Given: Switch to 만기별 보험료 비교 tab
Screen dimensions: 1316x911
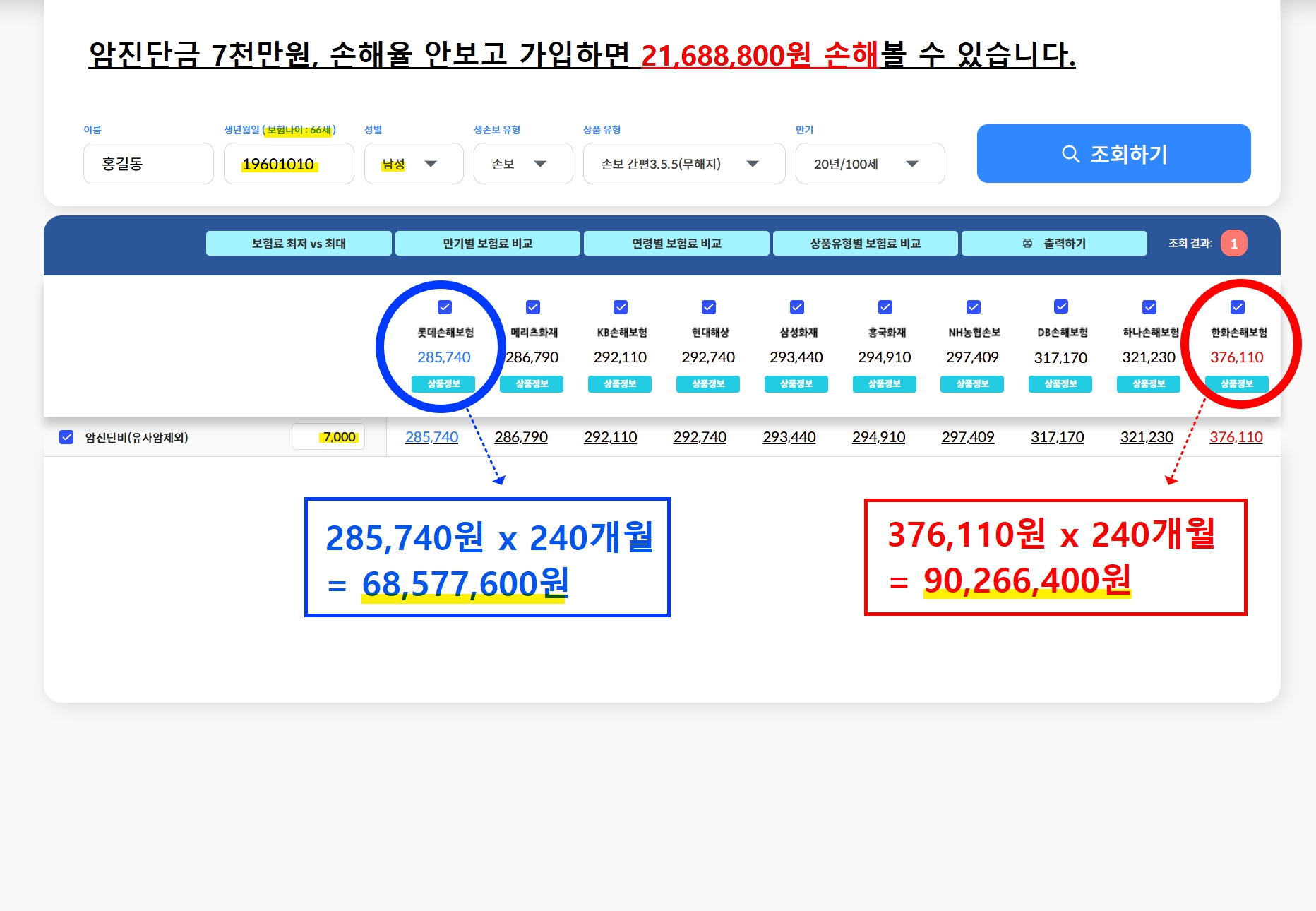Looking at the screenshot, I should [487, 244].
